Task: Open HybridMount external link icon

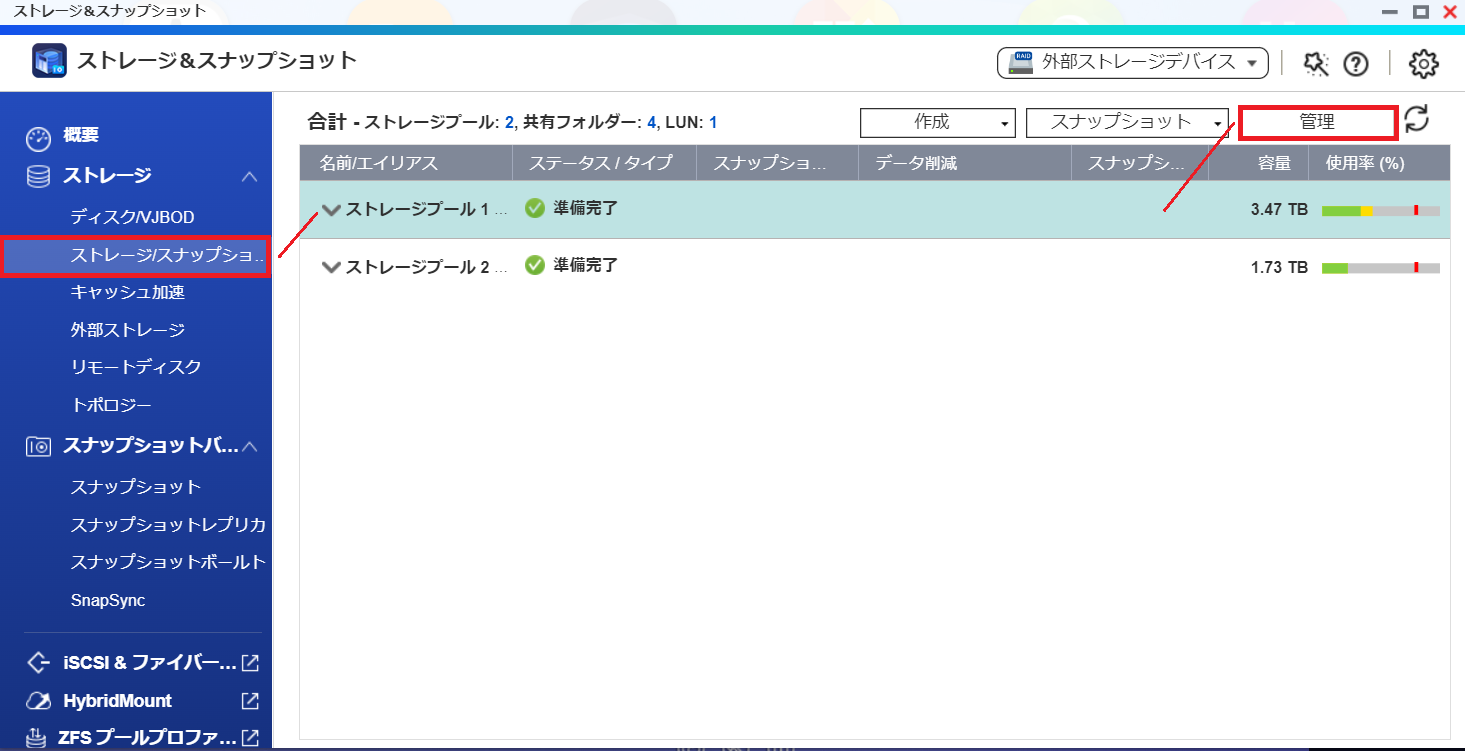Action: pos(250,701)
